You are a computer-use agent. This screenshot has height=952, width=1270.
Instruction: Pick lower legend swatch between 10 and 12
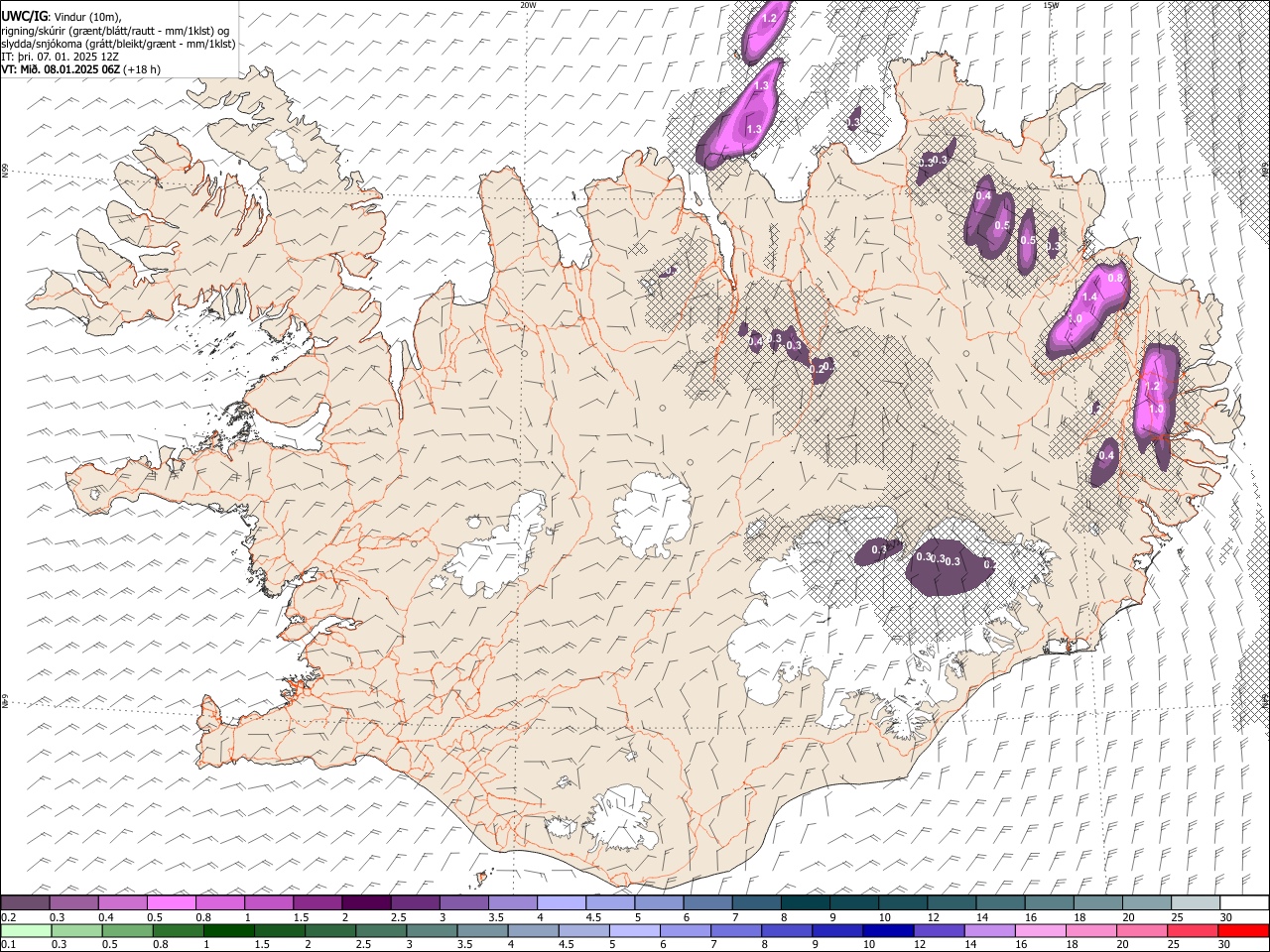click(887, 931)
